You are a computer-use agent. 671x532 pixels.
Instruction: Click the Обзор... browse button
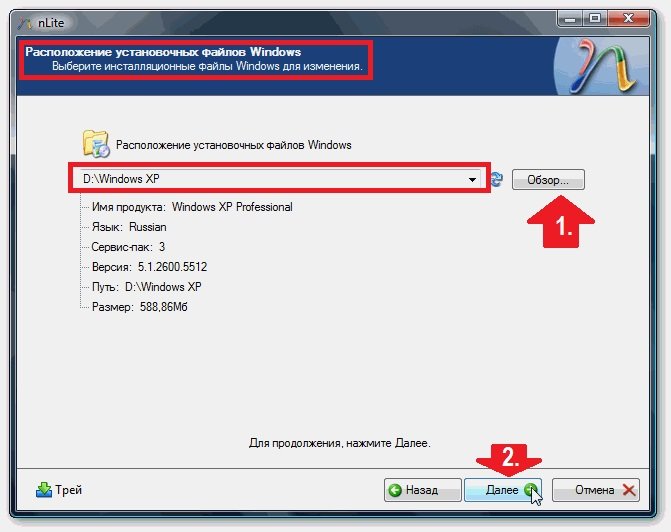coord(548,180)
